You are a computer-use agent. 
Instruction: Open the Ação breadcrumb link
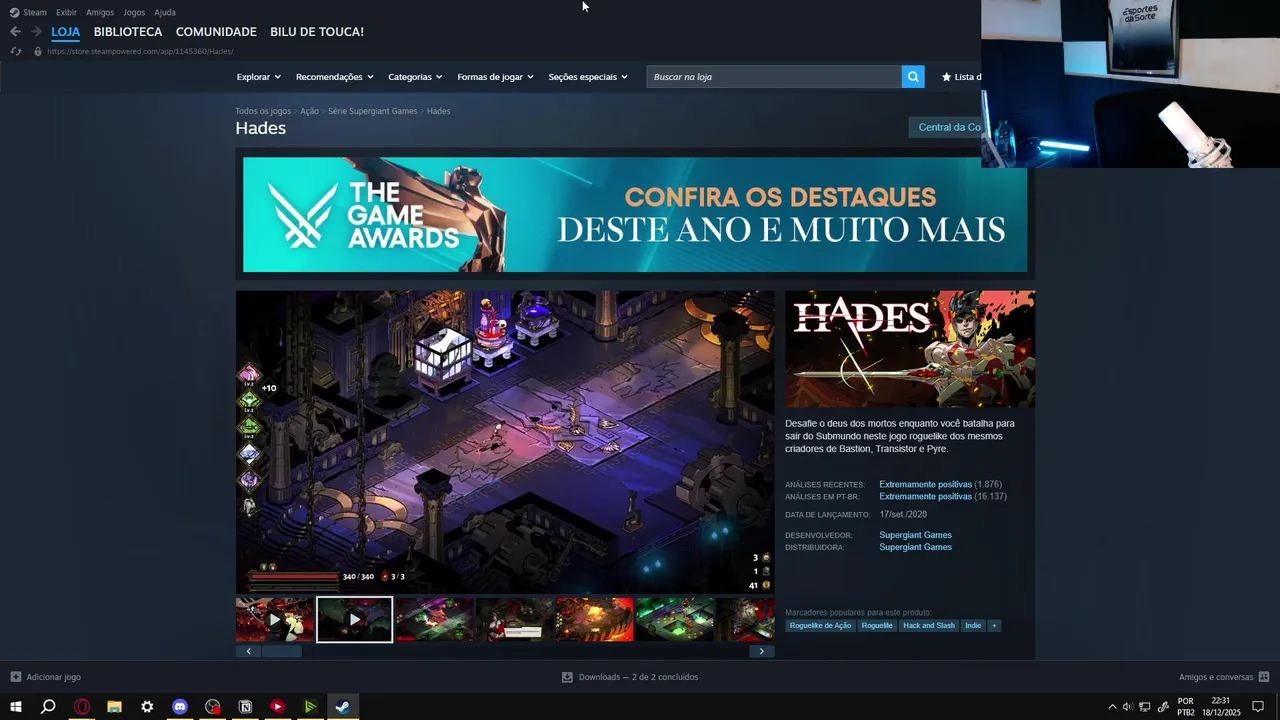[x=309, y=111]
